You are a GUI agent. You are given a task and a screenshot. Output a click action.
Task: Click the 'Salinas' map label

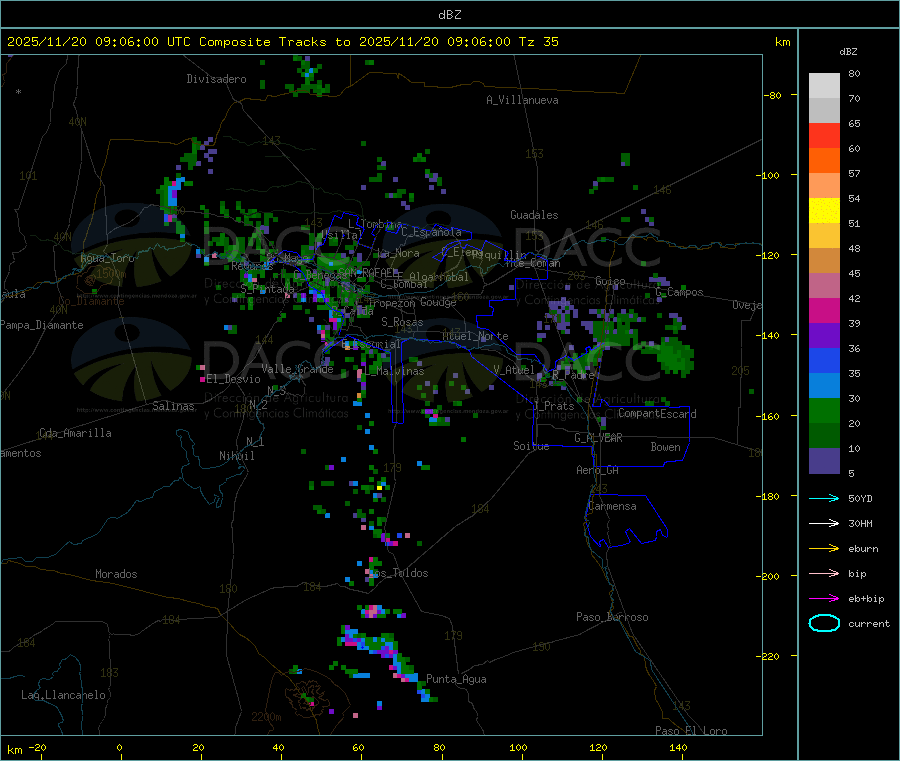tap(173, 406)
